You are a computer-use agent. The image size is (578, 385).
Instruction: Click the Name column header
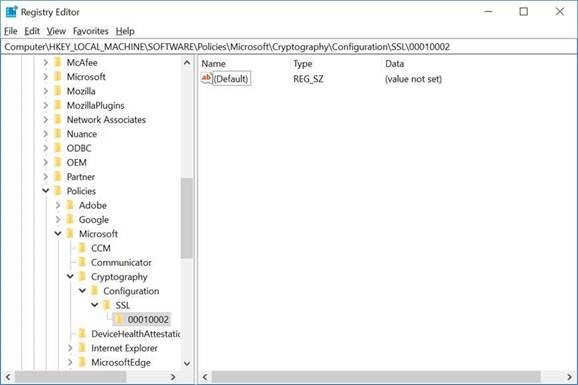[x=214, y=63]
